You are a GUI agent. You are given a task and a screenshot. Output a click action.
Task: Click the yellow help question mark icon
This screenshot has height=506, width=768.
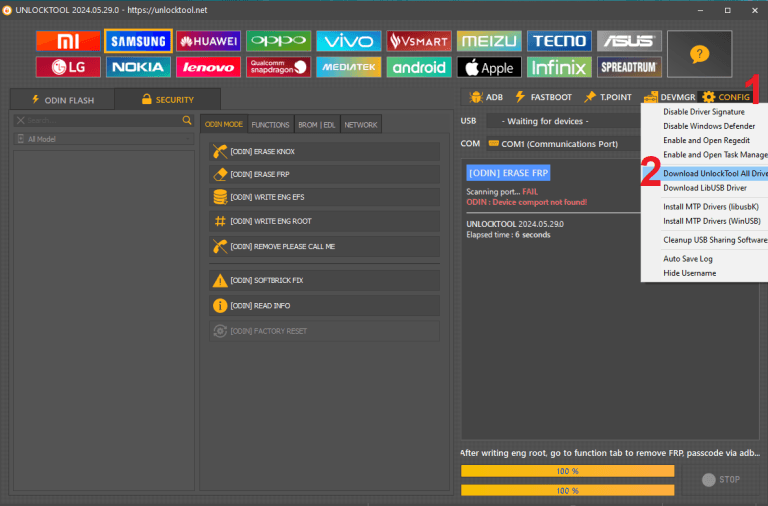pos(699,54)
